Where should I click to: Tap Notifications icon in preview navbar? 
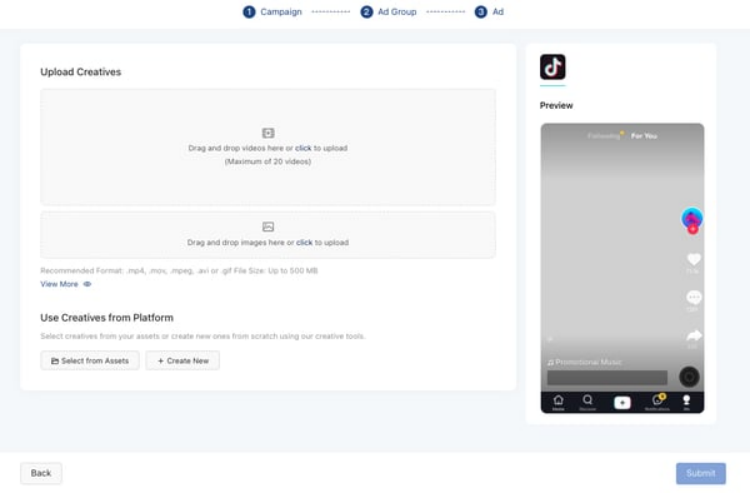pyautogui.click(x=657, y=402)
